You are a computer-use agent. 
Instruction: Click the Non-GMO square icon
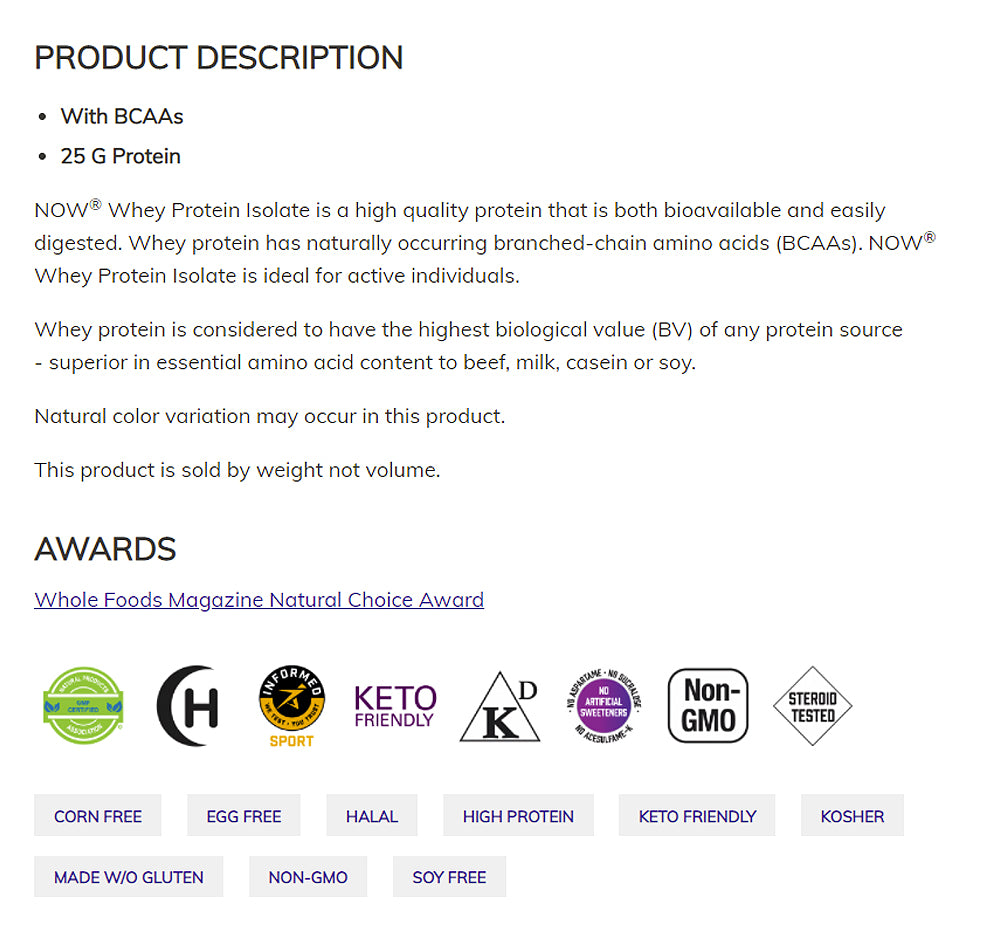point(708,706)
